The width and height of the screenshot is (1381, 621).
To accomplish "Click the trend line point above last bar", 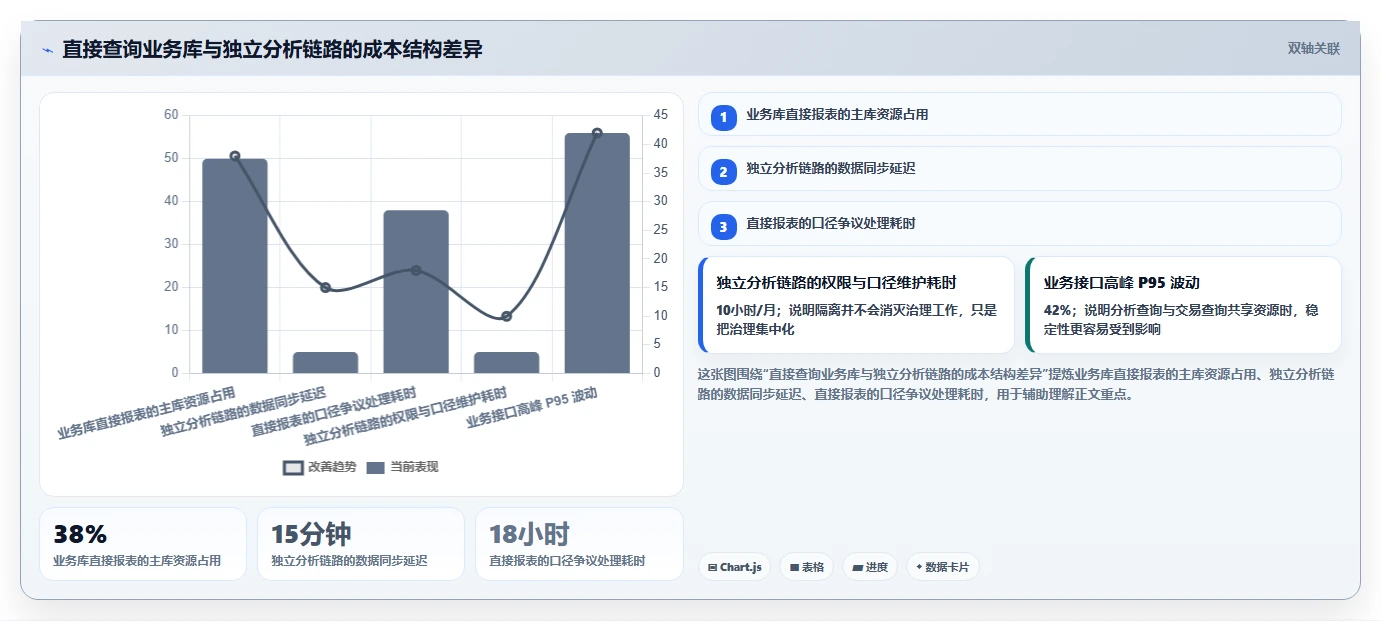I will point(597,133).
